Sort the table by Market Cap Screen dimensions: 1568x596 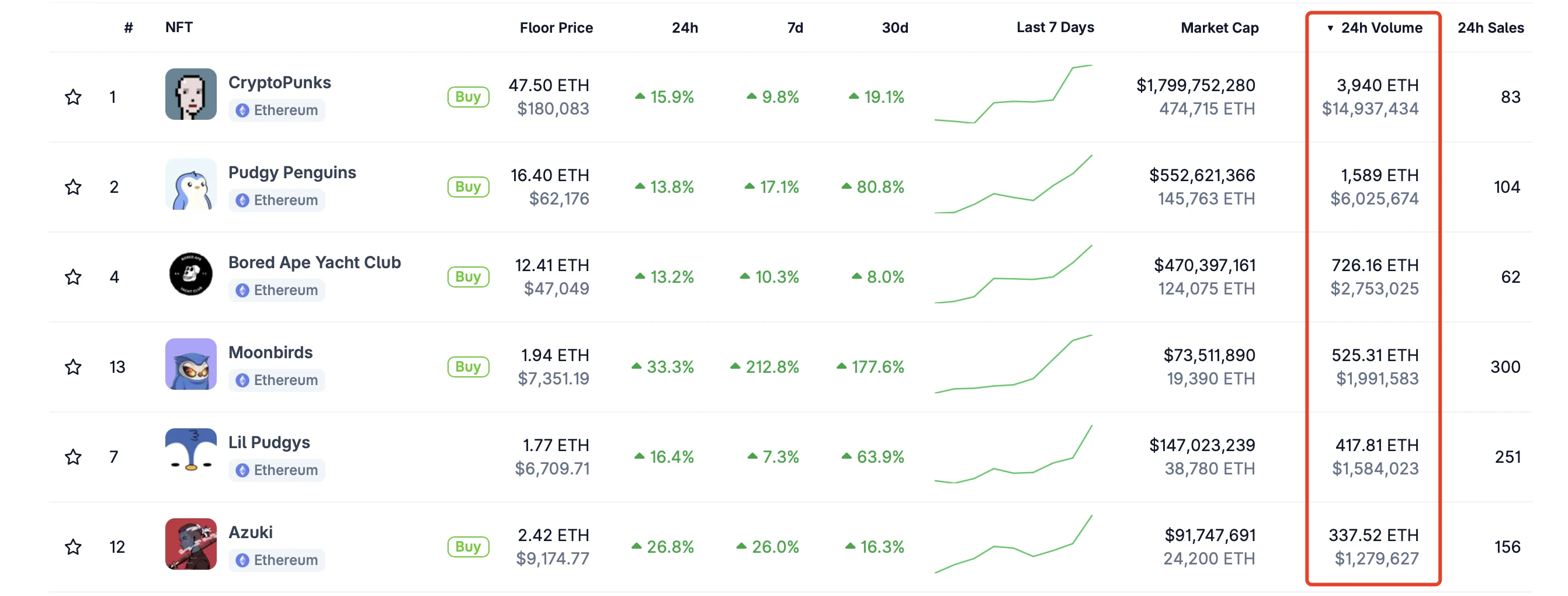(x=1219, y=27)
